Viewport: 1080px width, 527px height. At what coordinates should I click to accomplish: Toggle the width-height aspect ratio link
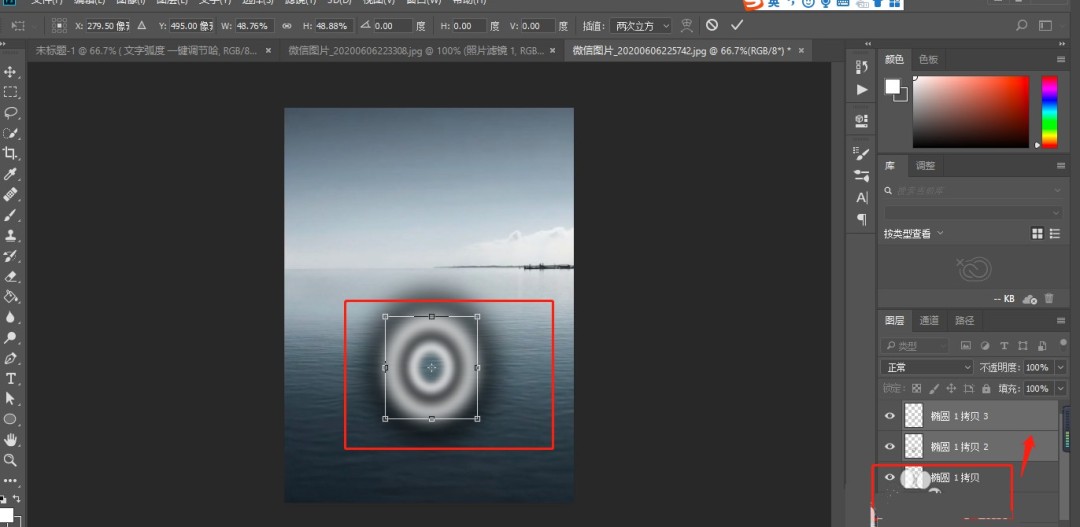click(x=288, y=25)
